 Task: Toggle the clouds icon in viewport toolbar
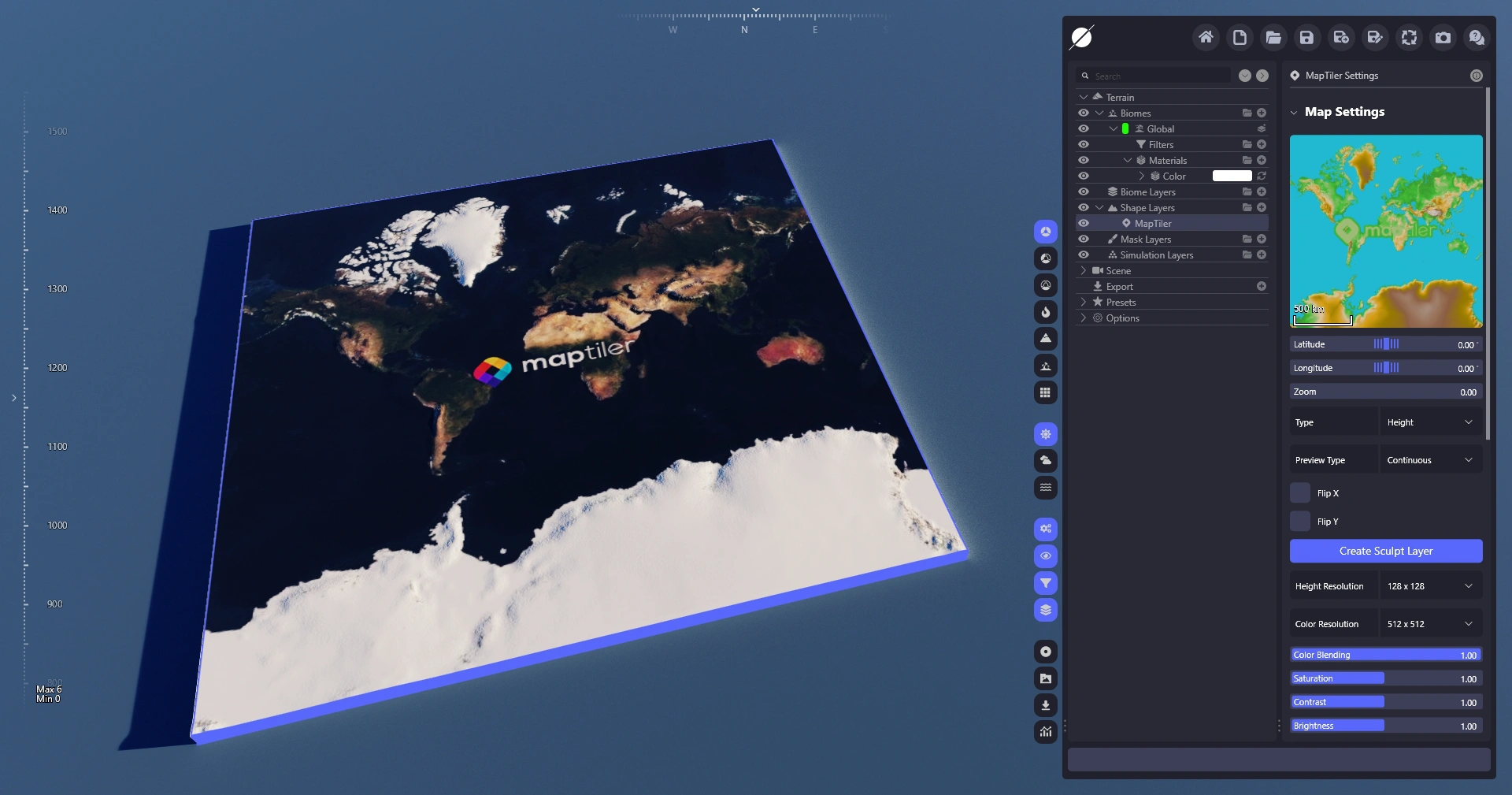(x=1046, y=461)
